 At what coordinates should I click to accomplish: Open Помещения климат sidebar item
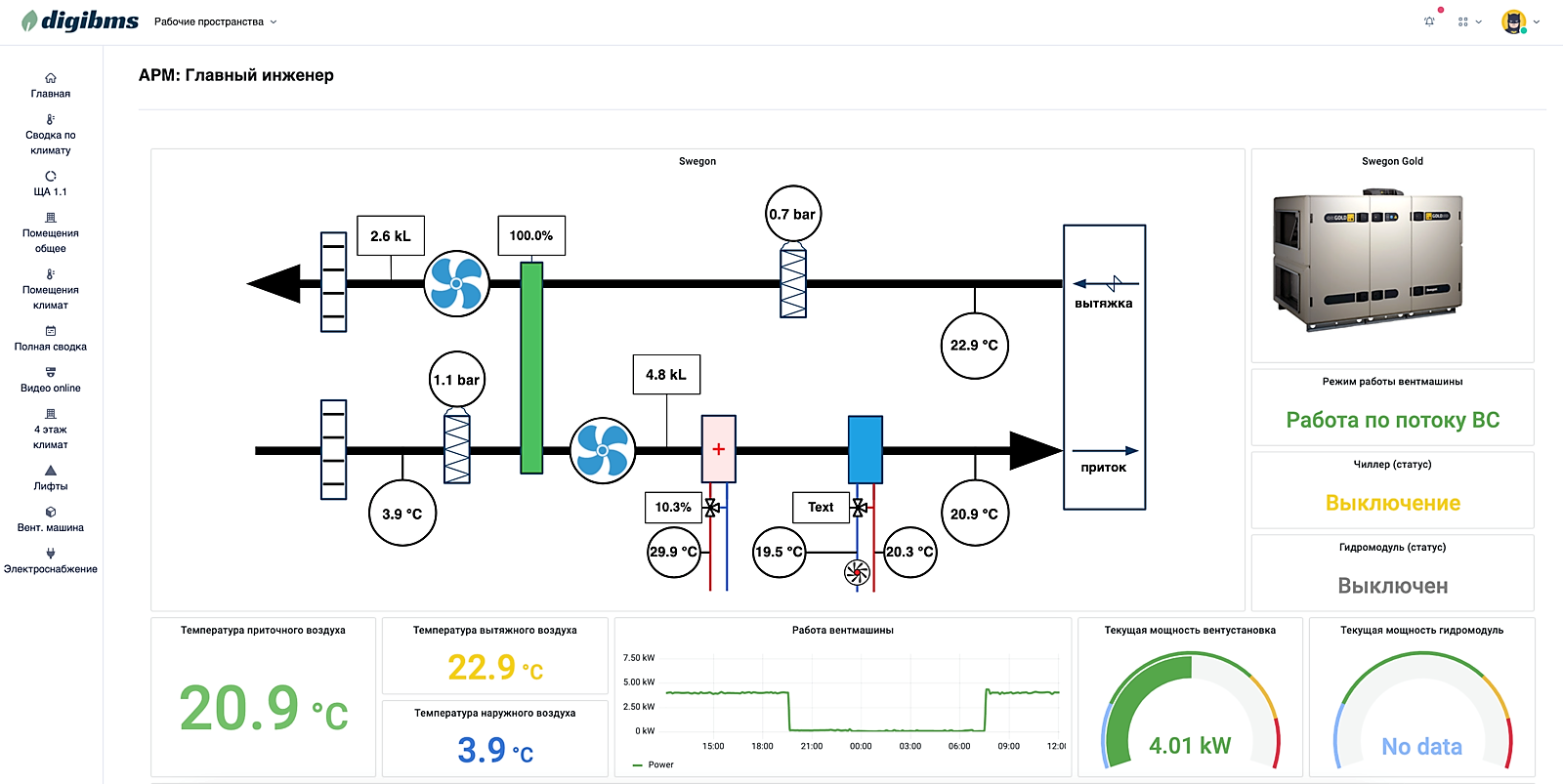coord(51,289)
